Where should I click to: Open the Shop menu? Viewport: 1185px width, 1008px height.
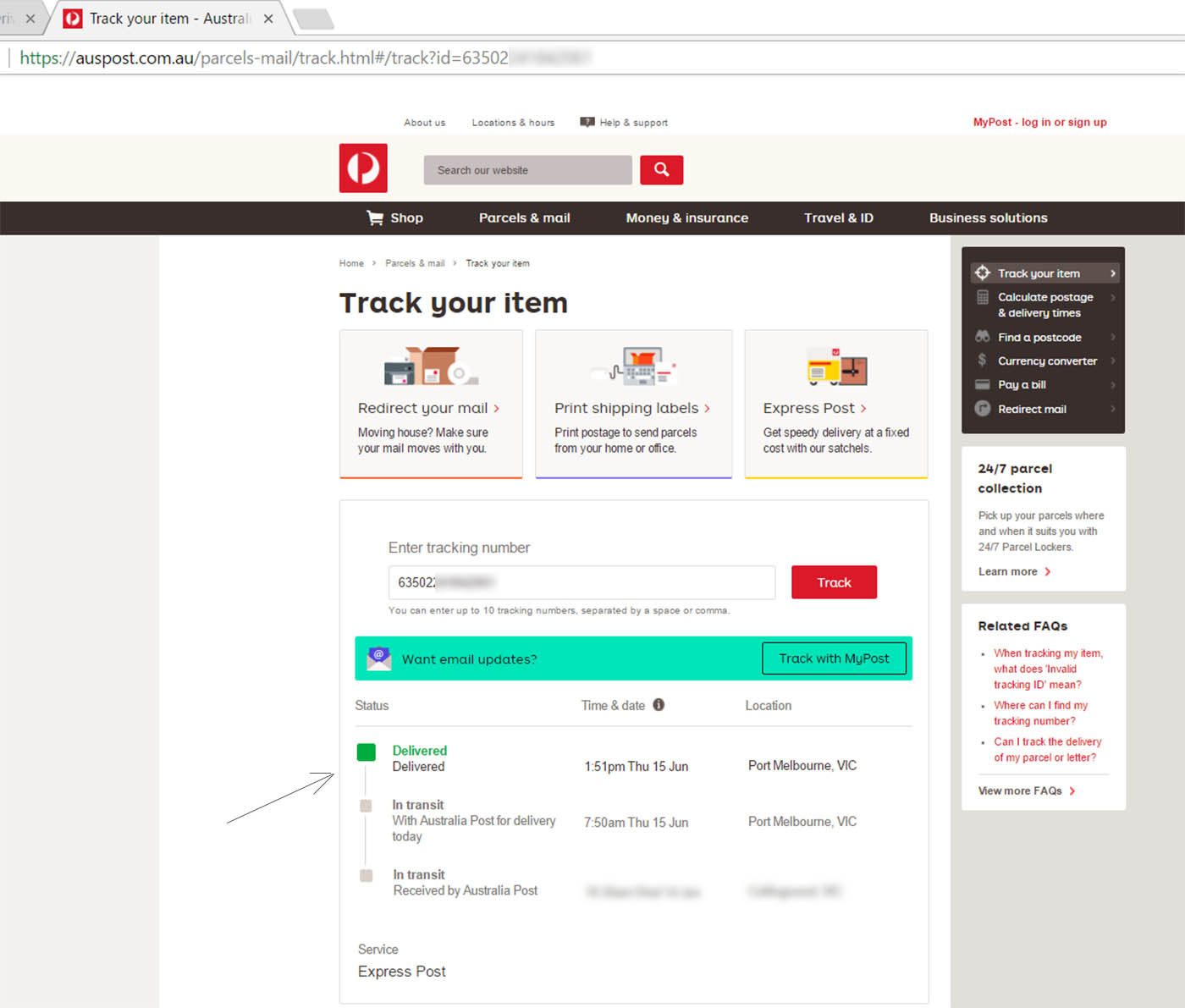394,218
